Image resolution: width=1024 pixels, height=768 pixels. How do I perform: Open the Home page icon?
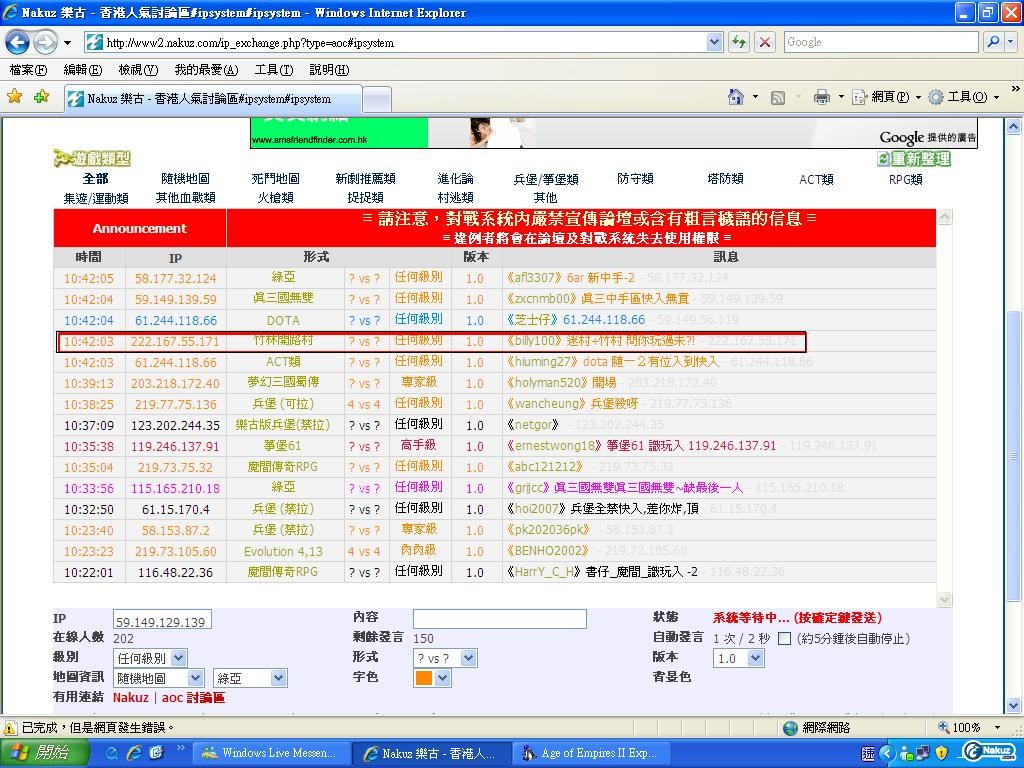tap(736, 97)
